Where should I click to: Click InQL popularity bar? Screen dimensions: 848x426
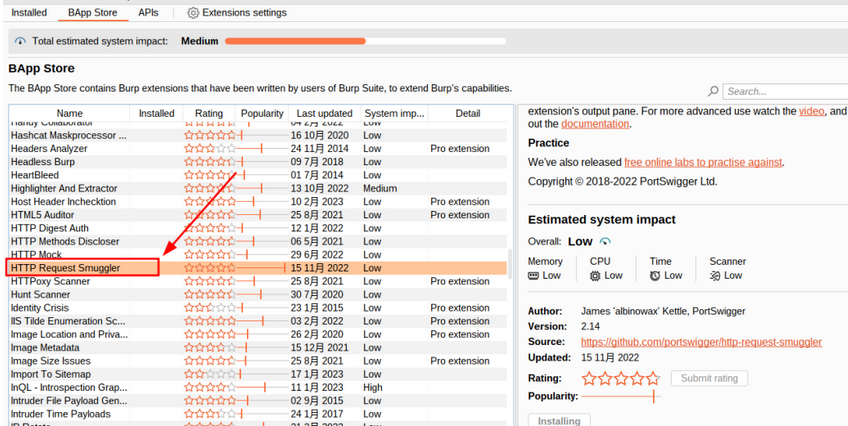point(262,387)
